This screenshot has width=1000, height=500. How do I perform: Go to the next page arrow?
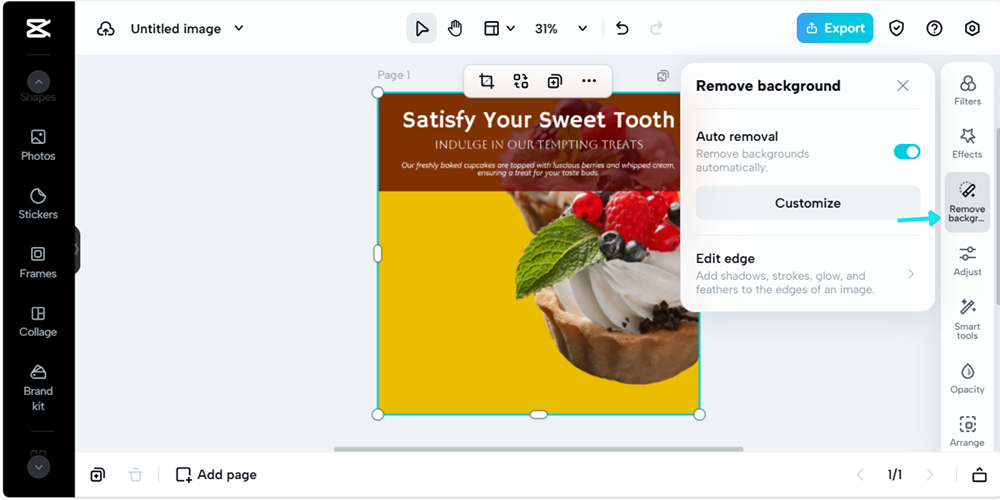930,474
